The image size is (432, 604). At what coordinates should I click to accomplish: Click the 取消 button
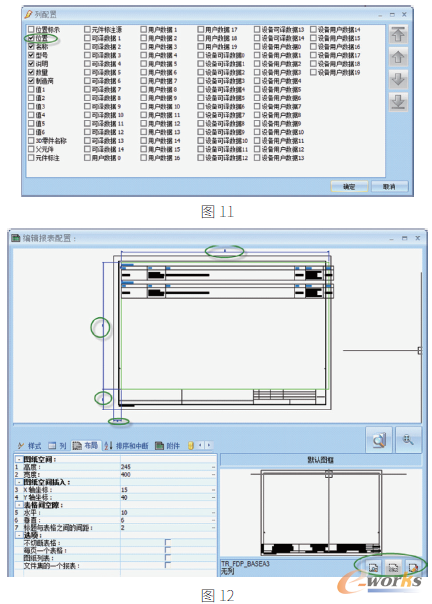(389, 187)
